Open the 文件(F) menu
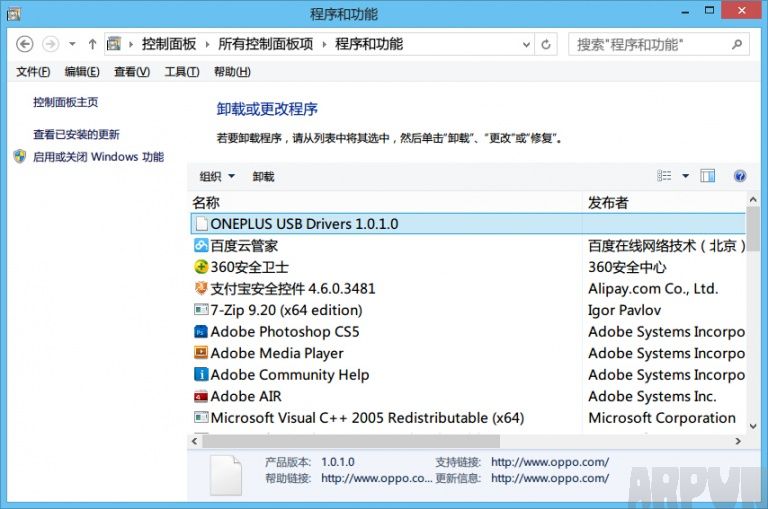 pos(33,72)
